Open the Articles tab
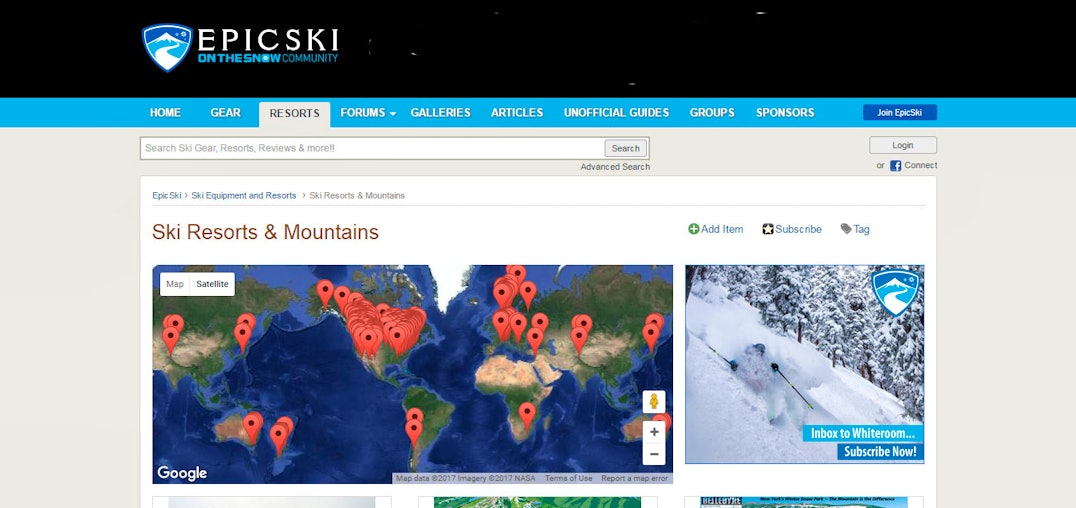The width and height of the screenshot is (1076, 508). pyautogui.click(x=517, y=113)
